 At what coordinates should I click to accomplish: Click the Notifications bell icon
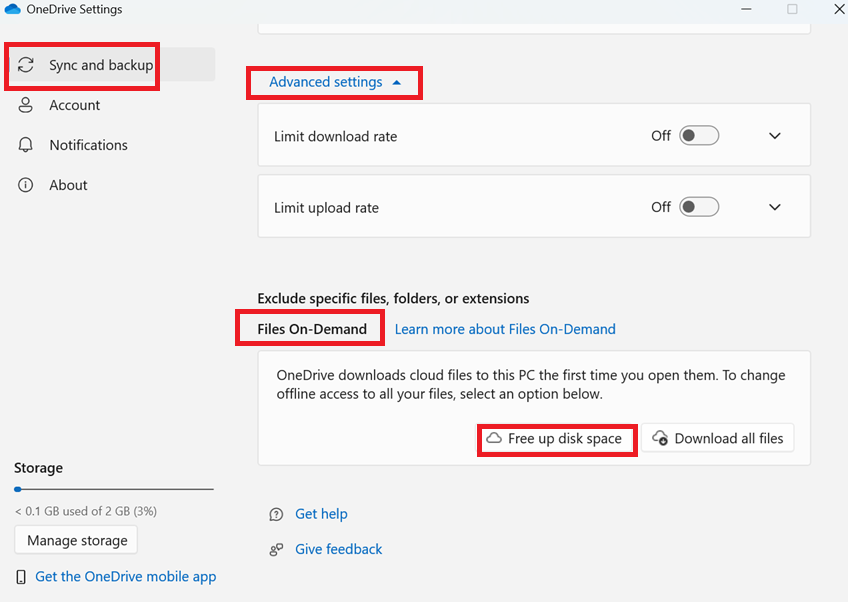pyautogui.click(x=25, y=145)
